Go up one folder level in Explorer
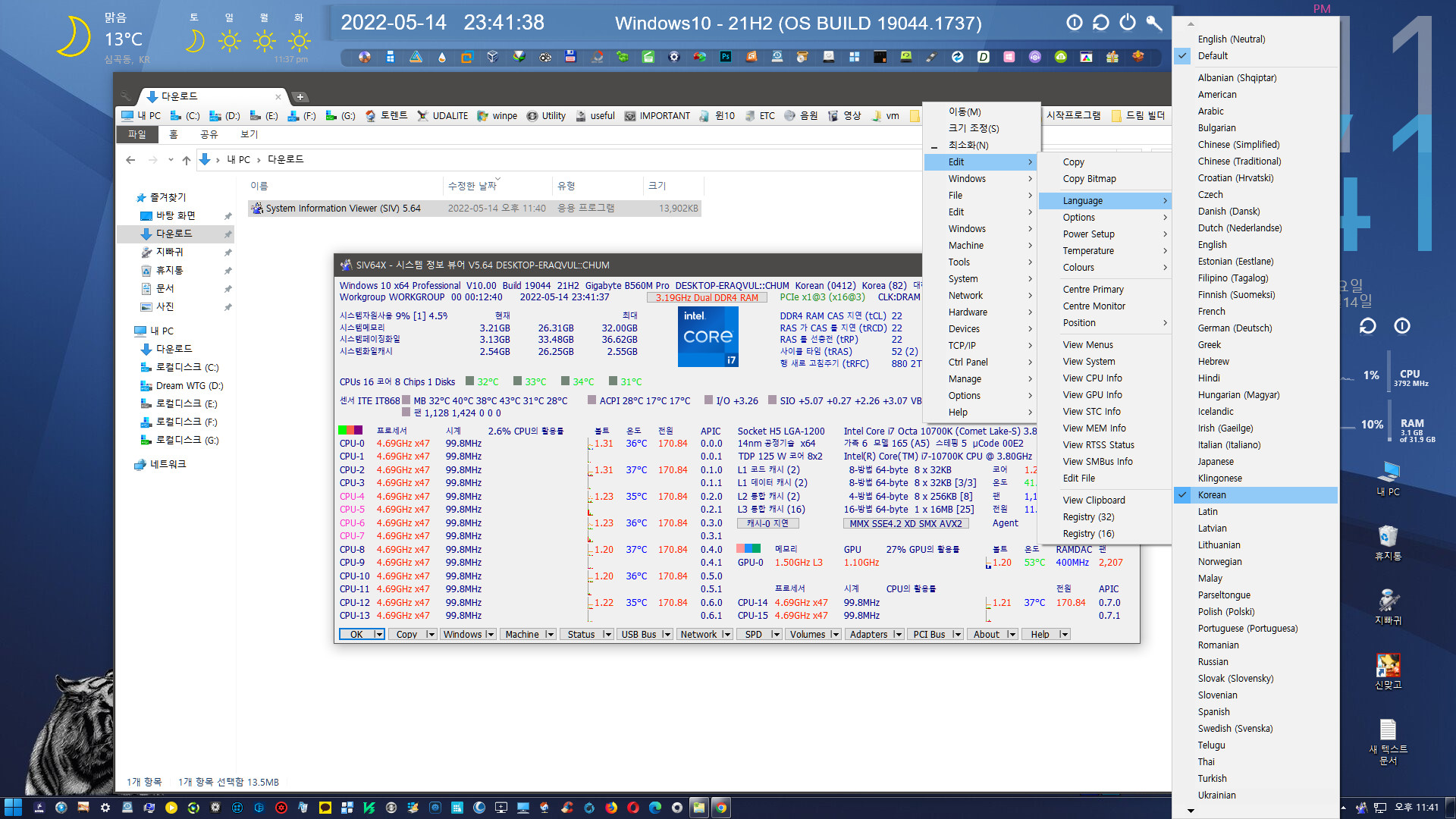 coord(187,160)
